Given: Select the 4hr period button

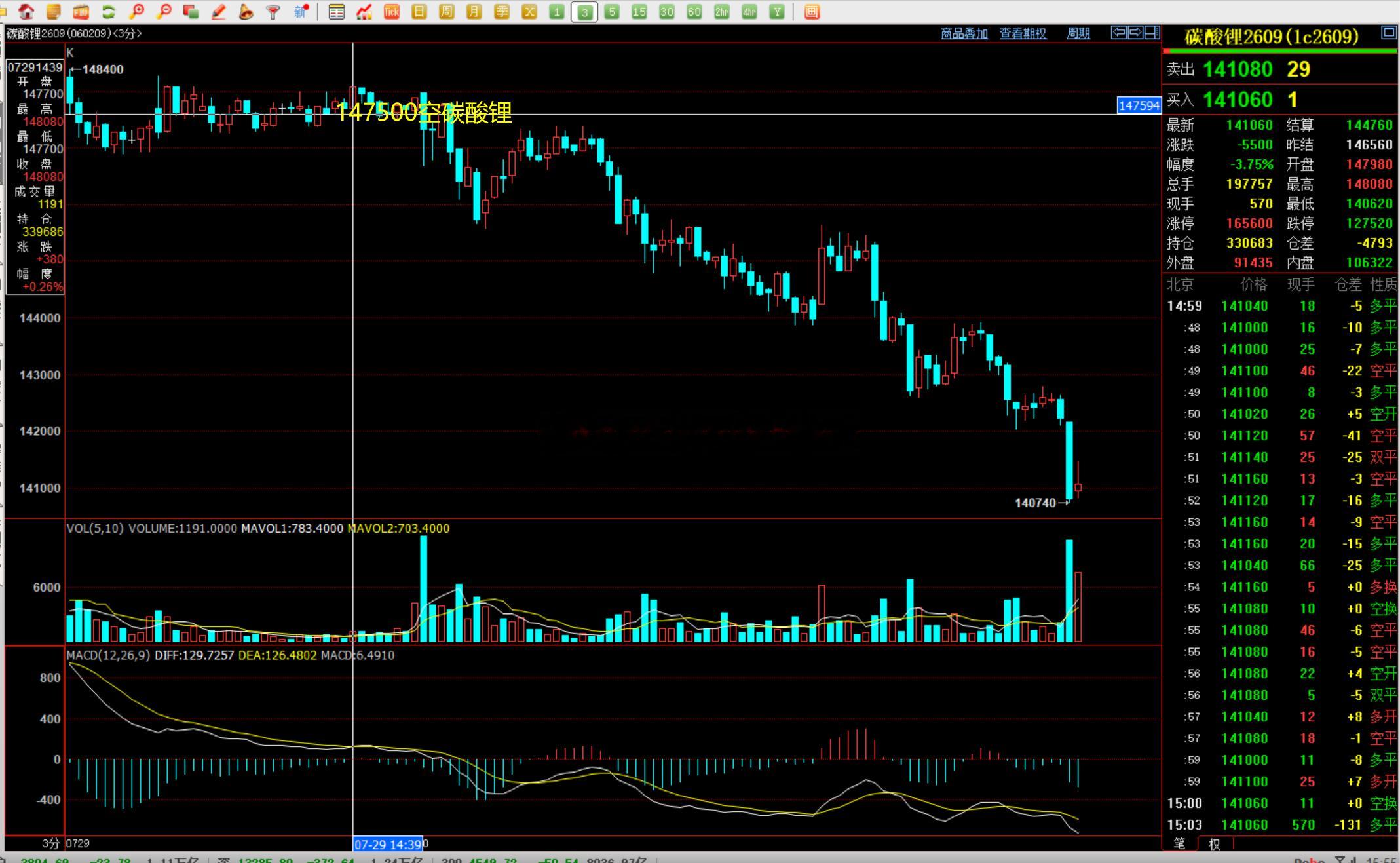Looking at the screenshot, I should 749,12.
